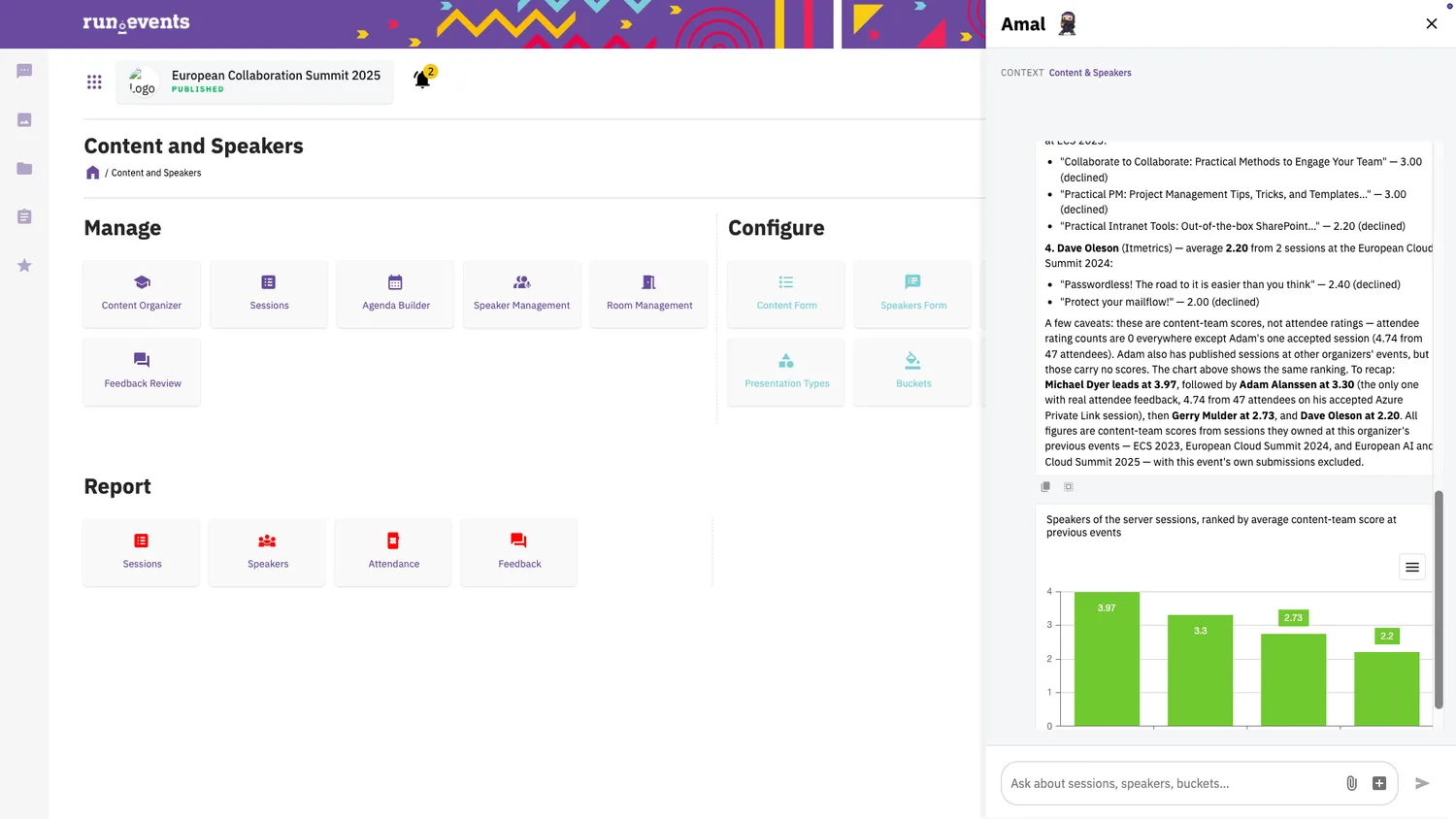Screen dimensions: 1456x819
Task: Open Buckets configure tile
Action: 913,372
